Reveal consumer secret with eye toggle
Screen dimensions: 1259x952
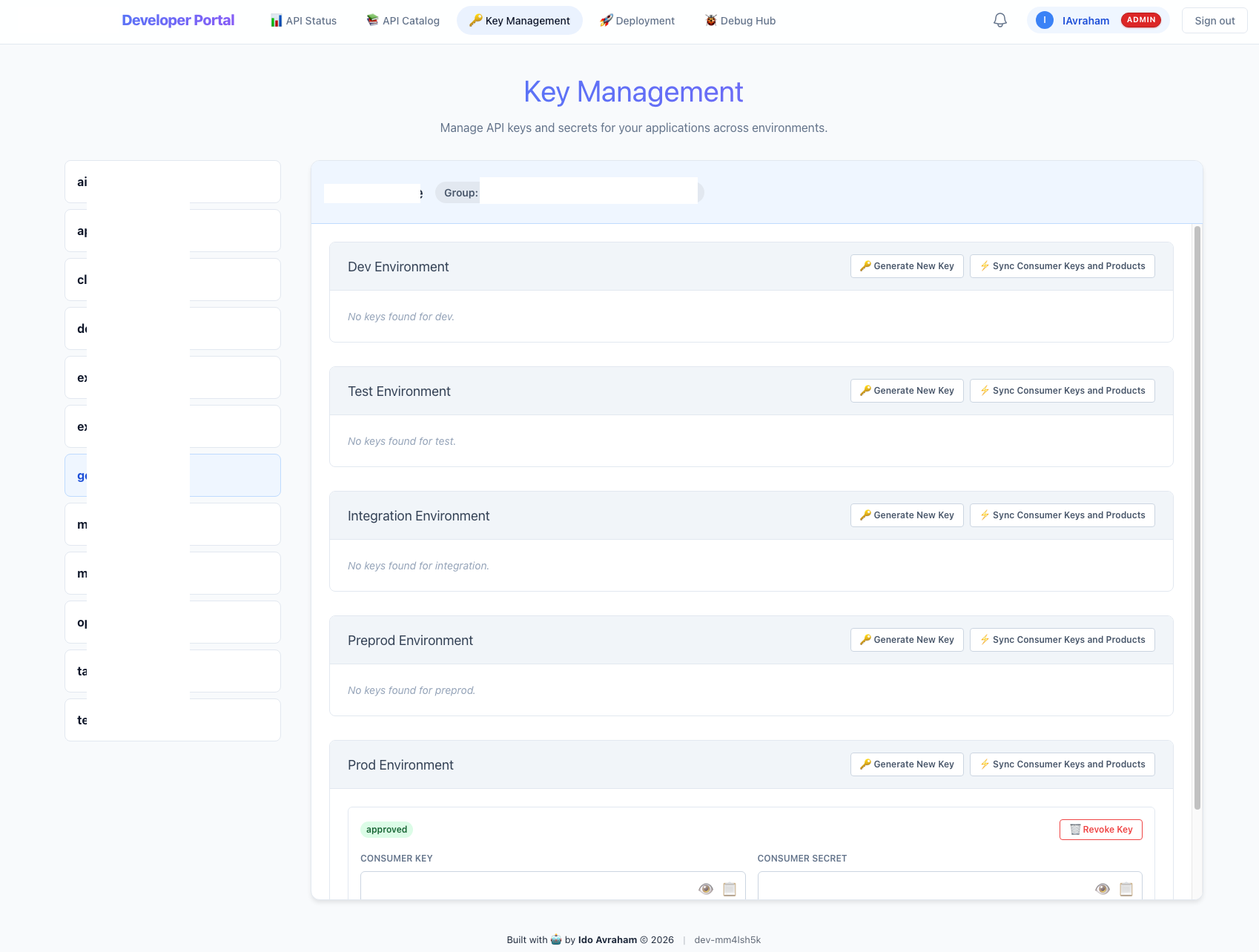coord(1102,888)
